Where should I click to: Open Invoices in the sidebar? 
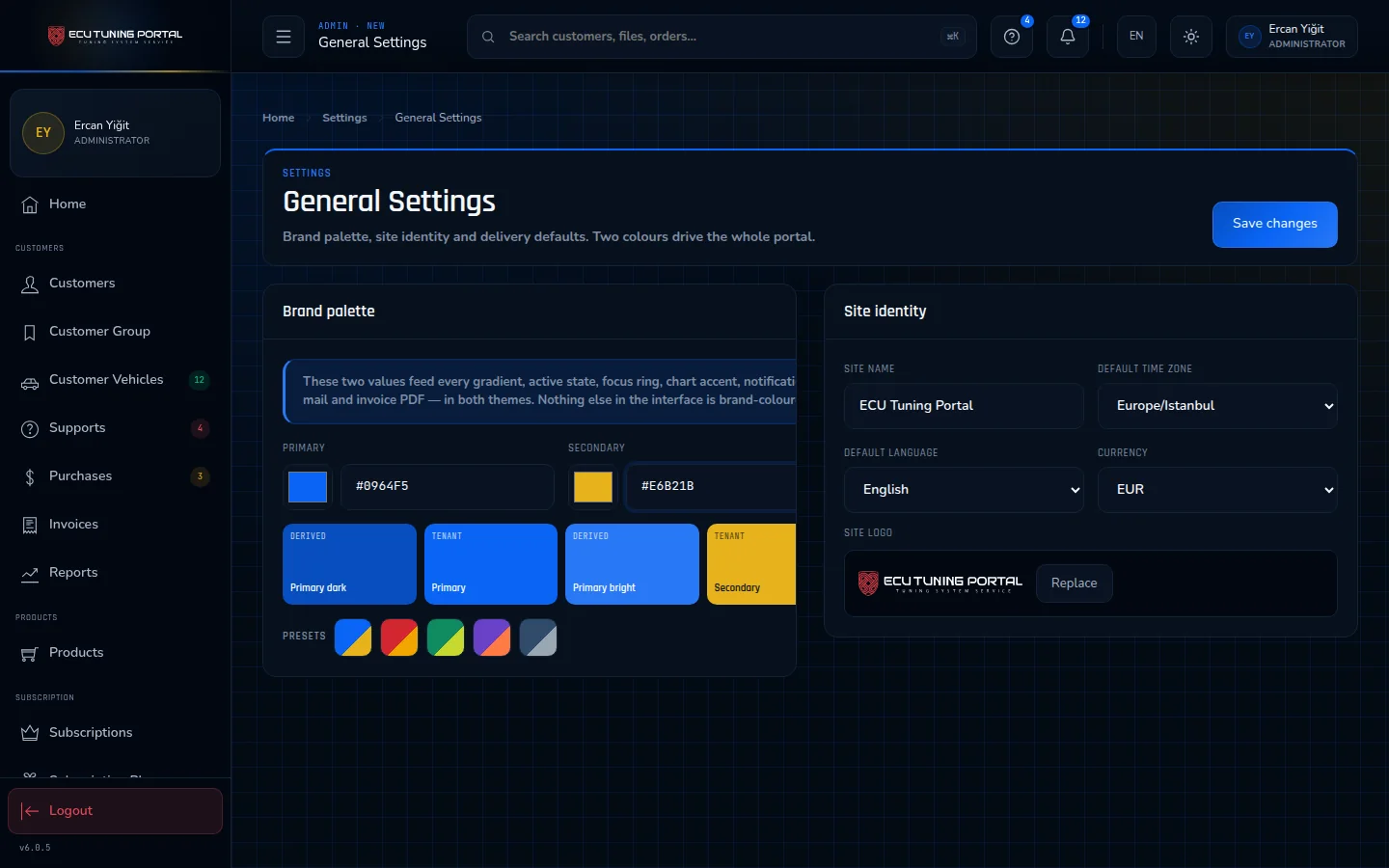pyautogui.click(x=115, y=525)
